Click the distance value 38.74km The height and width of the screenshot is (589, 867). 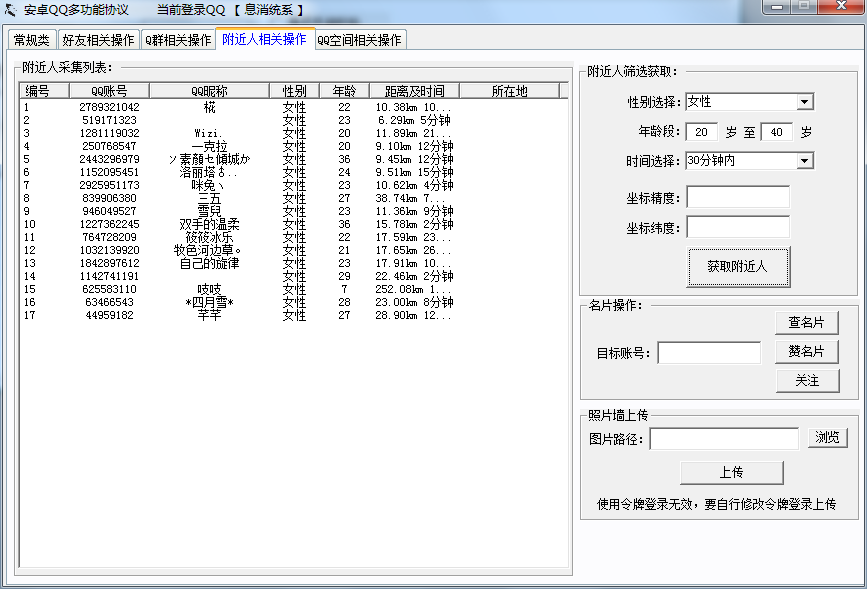click(x=396, y=198)
